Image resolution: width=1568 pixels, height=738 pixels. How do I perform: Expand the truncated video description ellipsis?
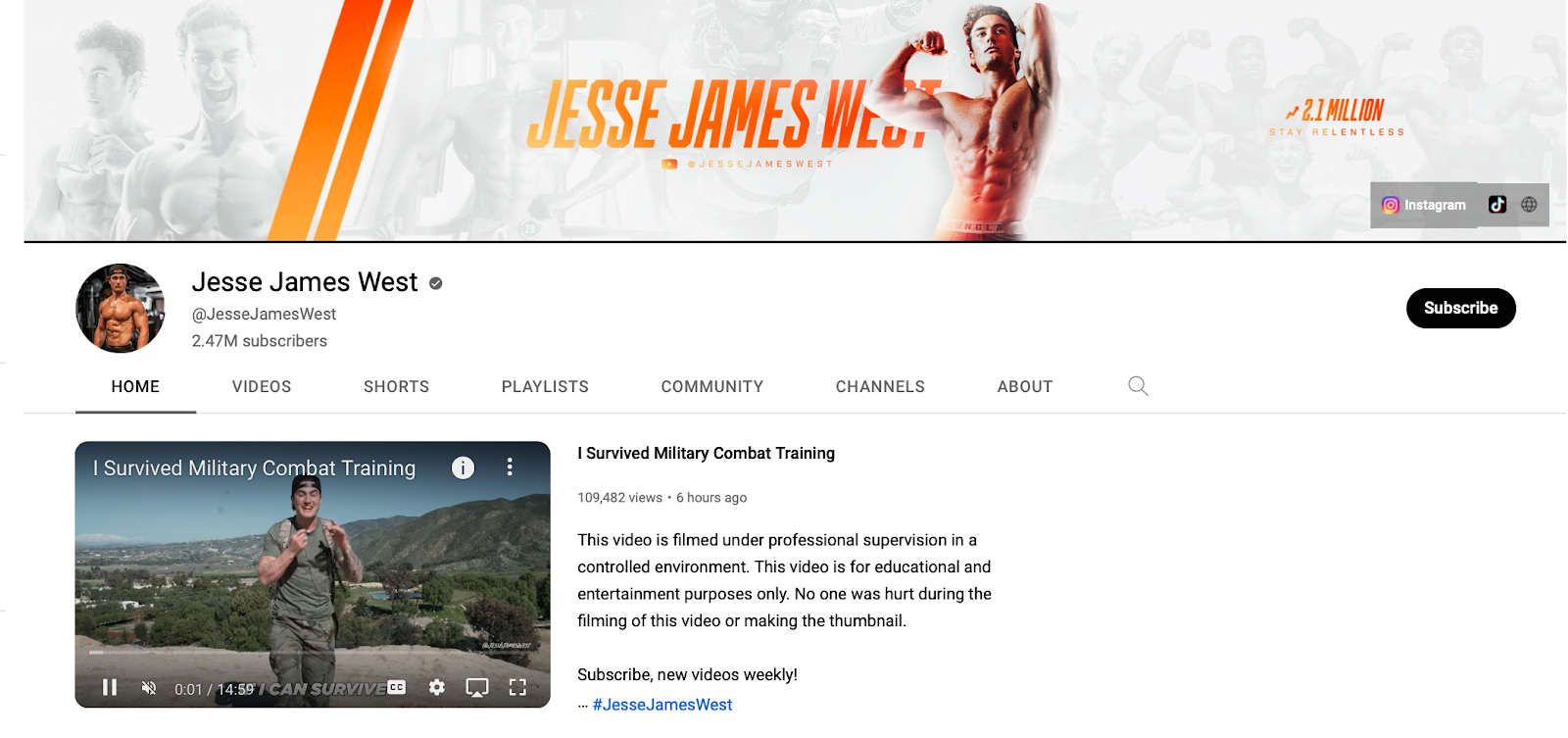pos(582,705)
